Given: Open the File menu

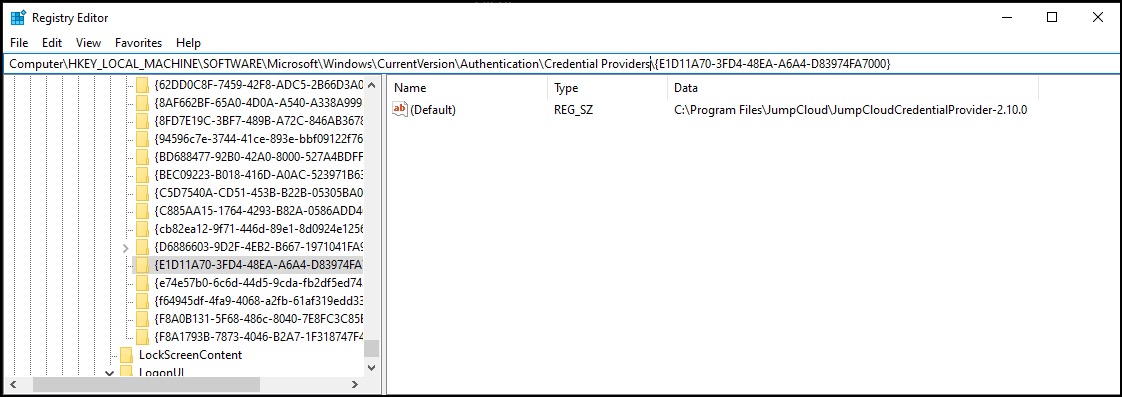Looking at the screenshot, I should click(19, 43).
